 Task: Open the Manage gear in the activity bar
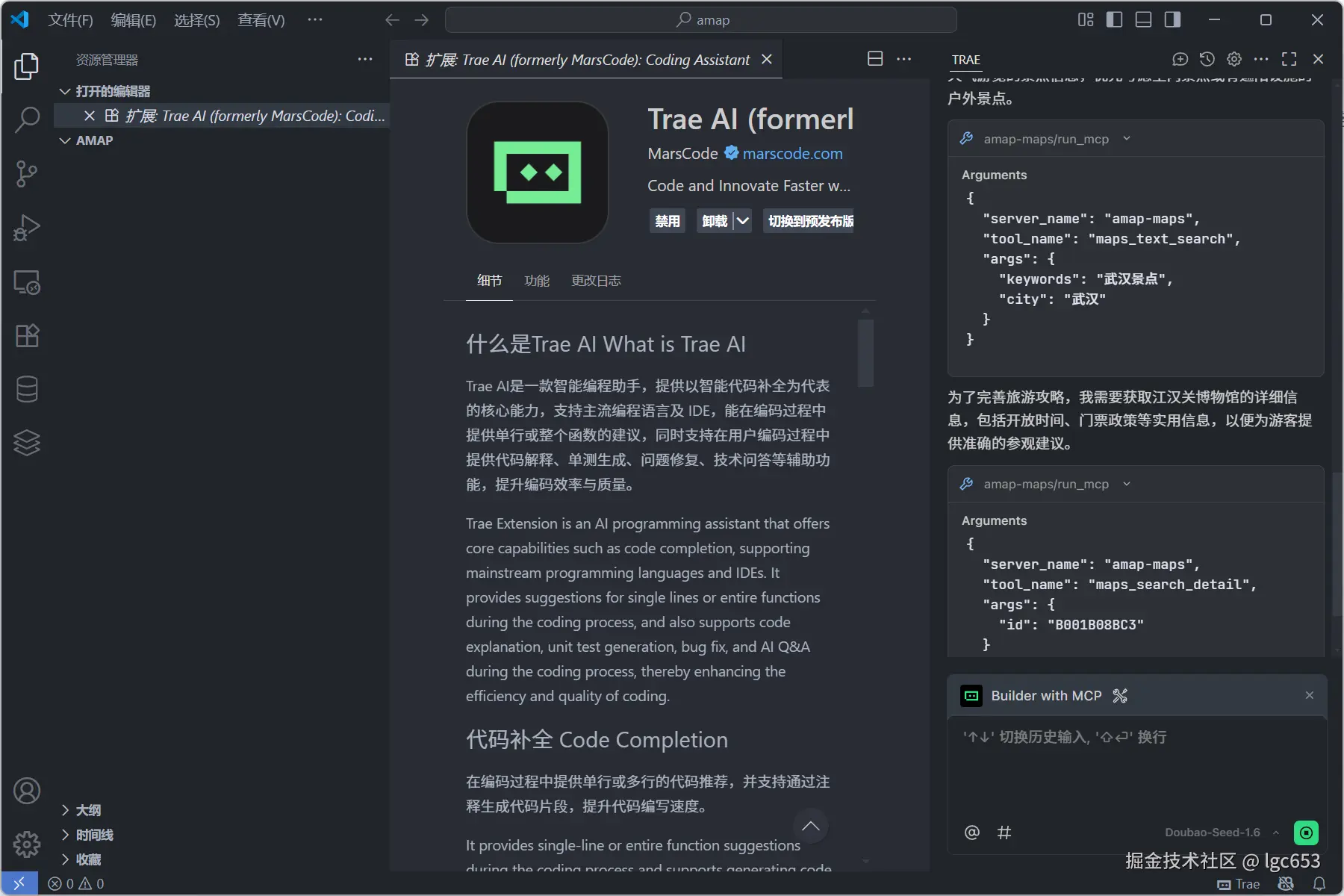(x=27, y=844)
